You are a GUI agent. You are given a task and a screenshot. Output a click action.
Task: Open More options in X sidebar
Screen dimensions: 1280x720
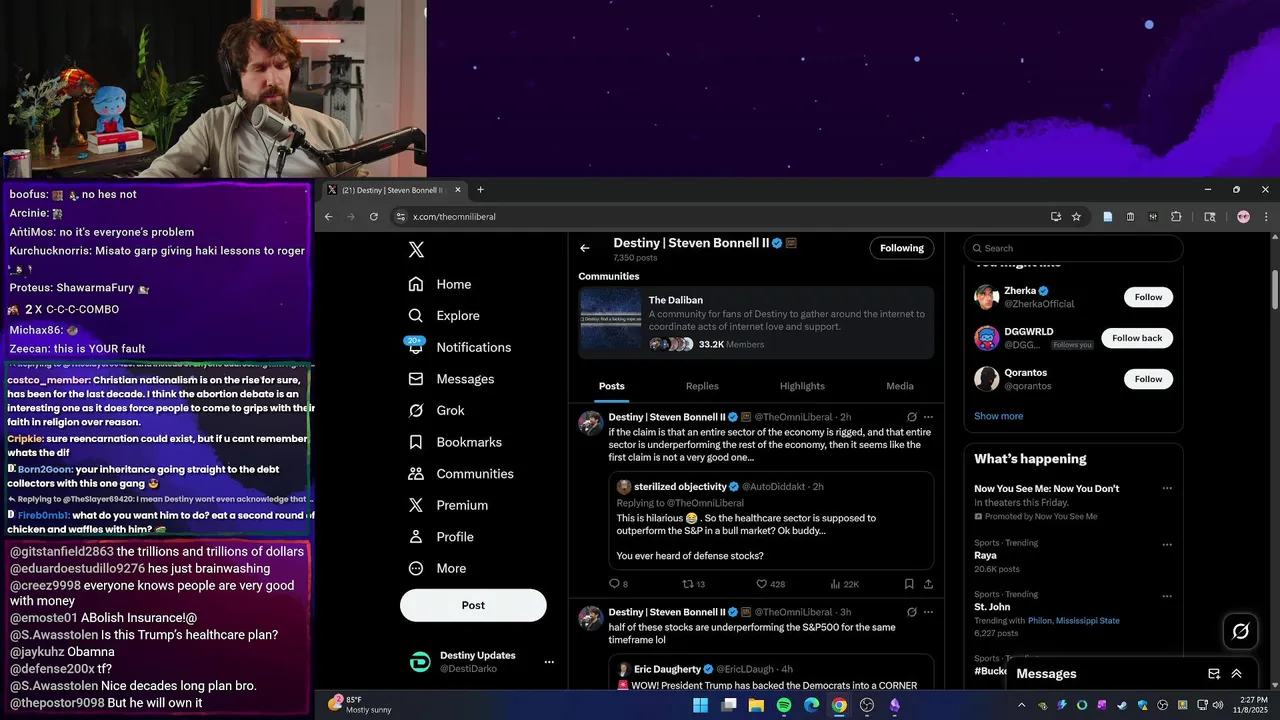pos(438,568)
